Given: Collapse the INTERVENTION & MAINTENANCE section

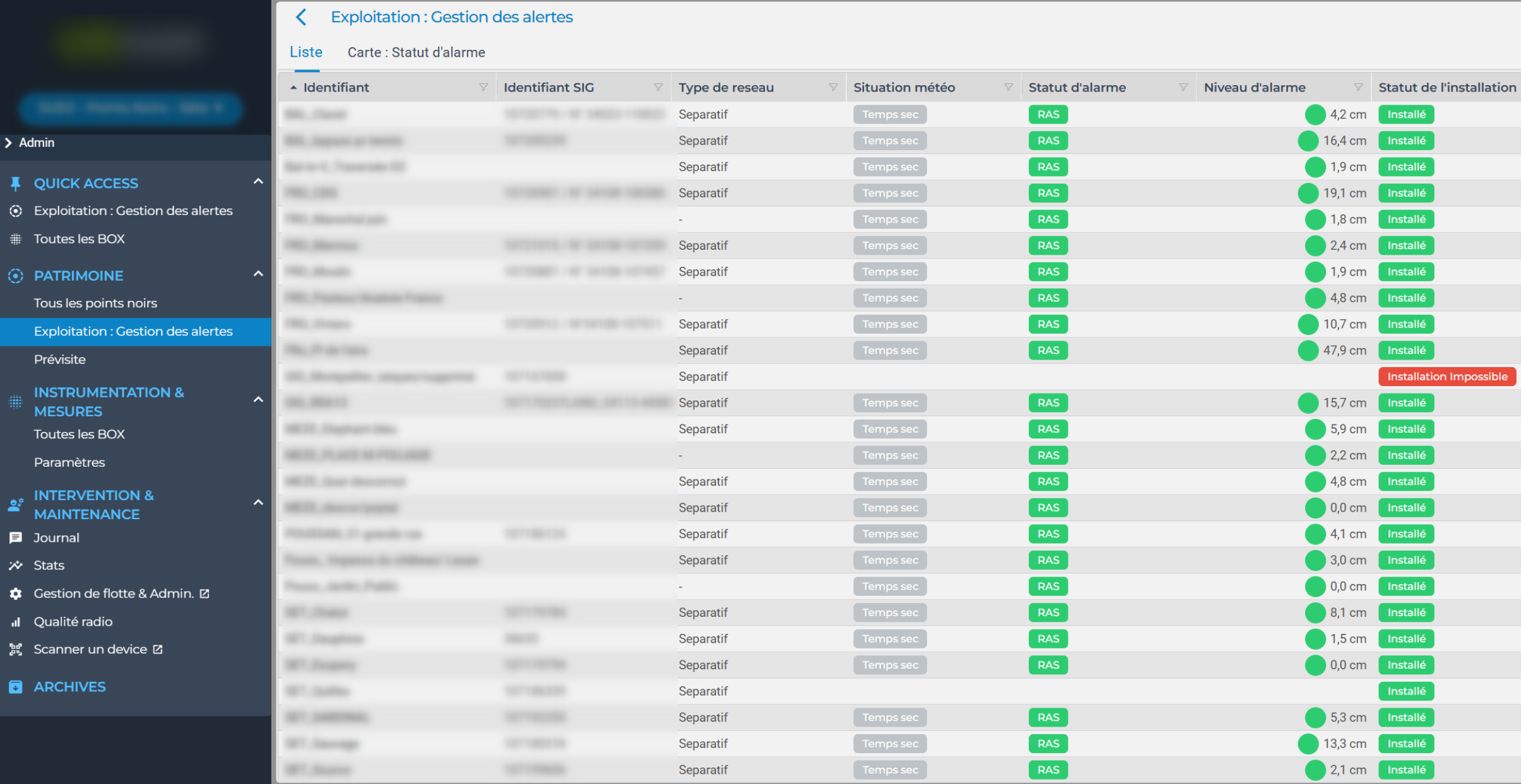Looking at the screenshot, I should pos(258,503).
